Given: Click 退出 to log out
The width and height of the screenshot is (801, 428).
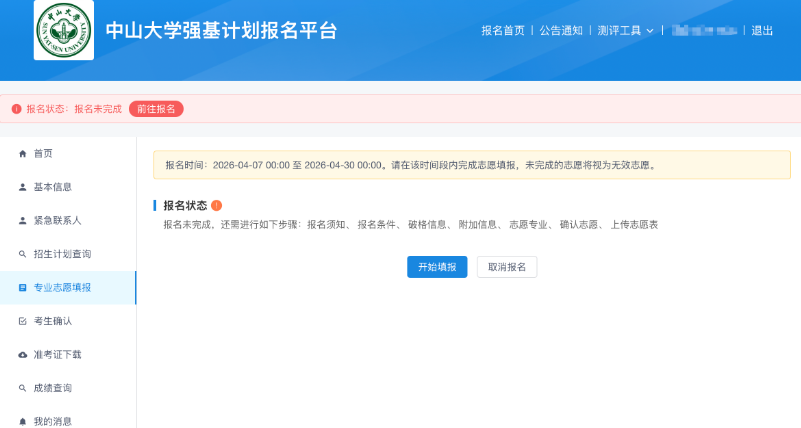Looking at the screenshot, I should [x=762, y=31].
